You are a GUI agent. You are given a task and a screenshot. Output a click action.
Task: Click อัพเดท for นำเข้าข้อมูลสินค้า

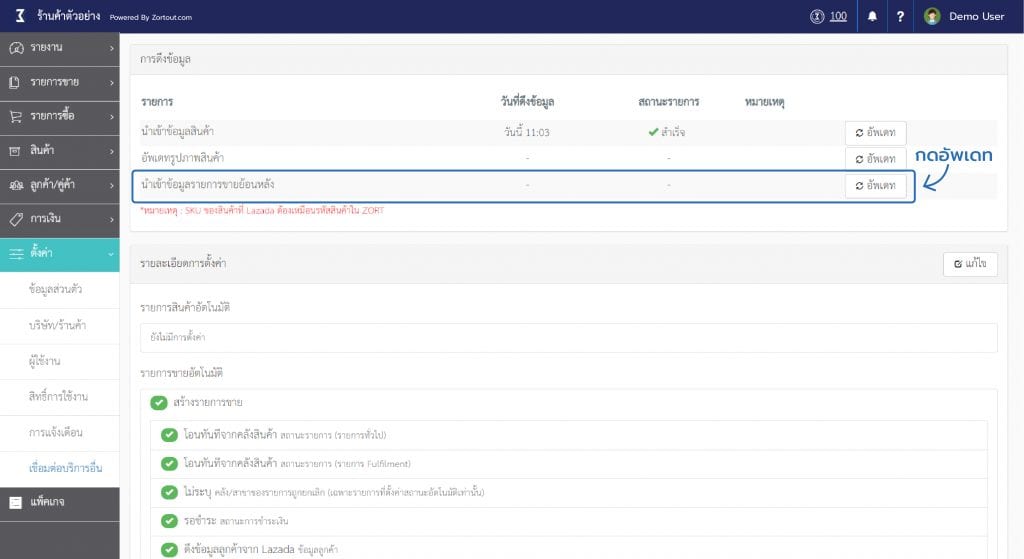(x=875, y=133)
